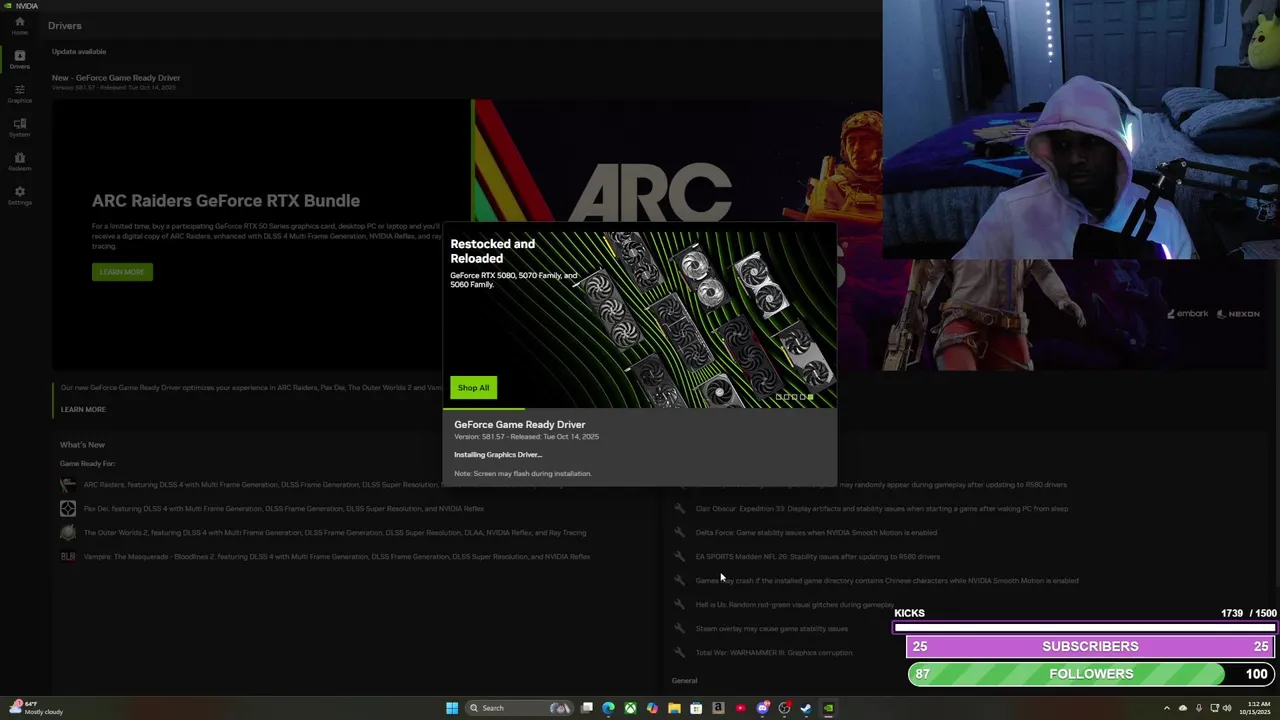Click the EA SPORTS Madden NFL 26 wrench icon
This screenshot has width=1280, height=720.
[680, 557]
